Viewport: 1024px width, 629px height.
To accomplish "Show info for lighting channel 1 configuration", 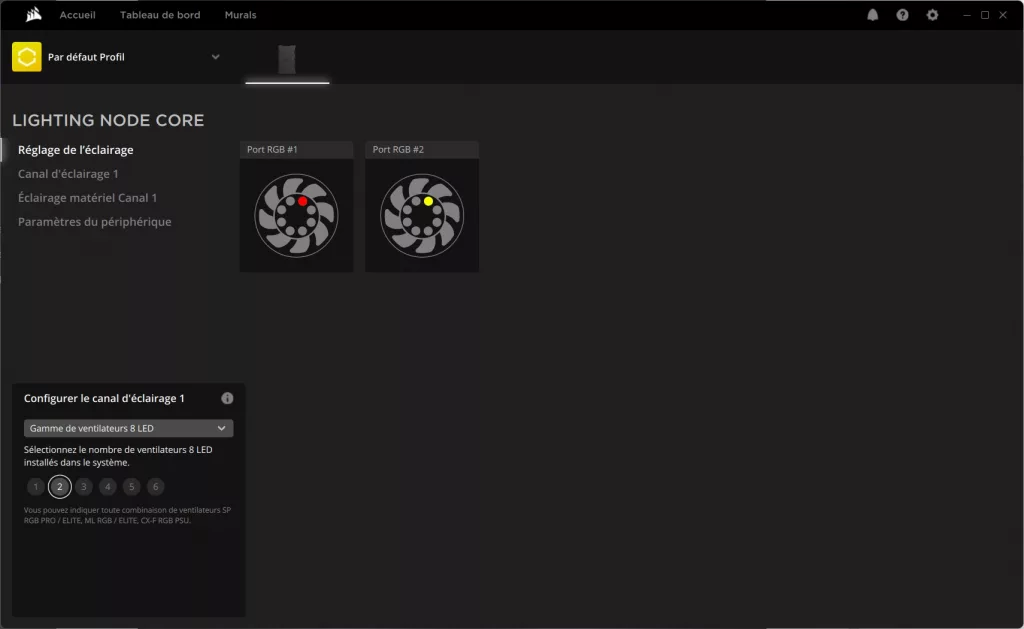I will click(227, 398).
